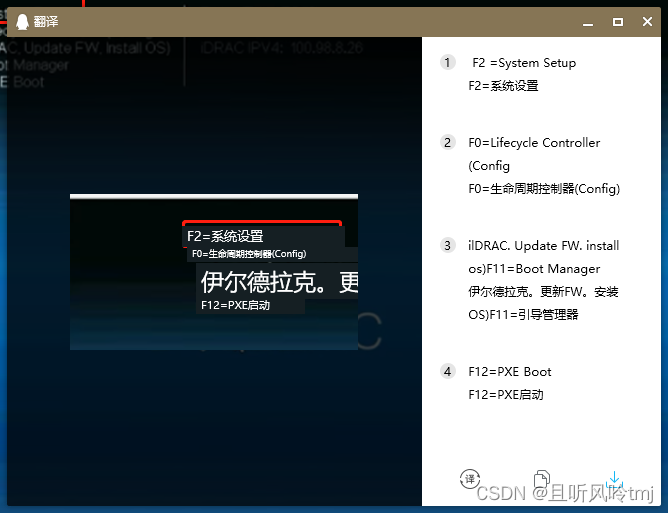The height and width of the screenshot is (513, 668).
Task: Click the "F2=系统设置" overlay on the image
Action: 225,236
